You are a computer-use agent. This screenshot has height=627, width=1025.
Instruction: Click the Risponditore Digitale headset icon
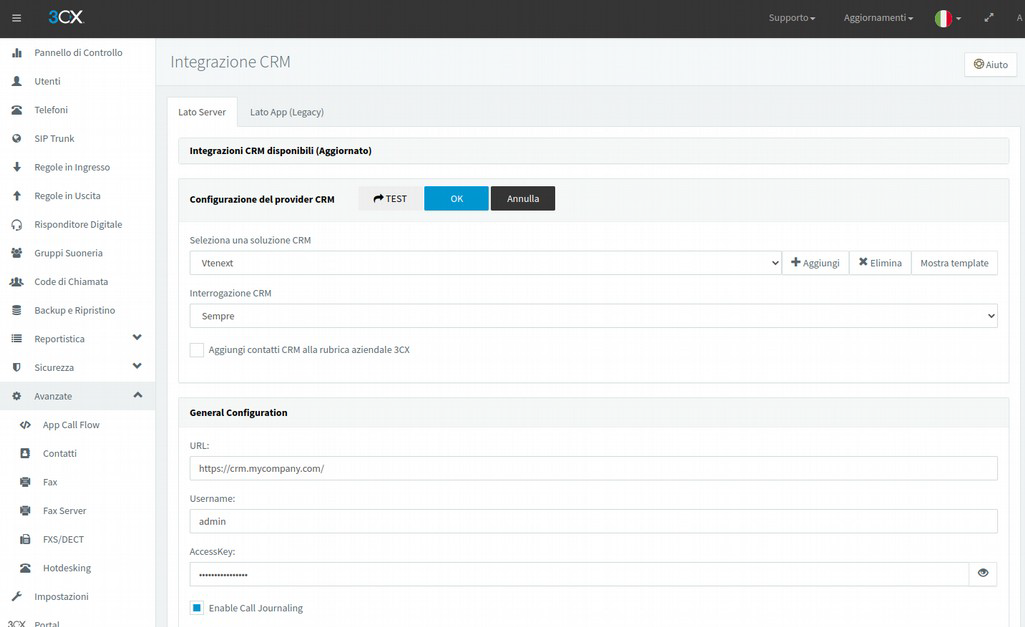point(17,224)
